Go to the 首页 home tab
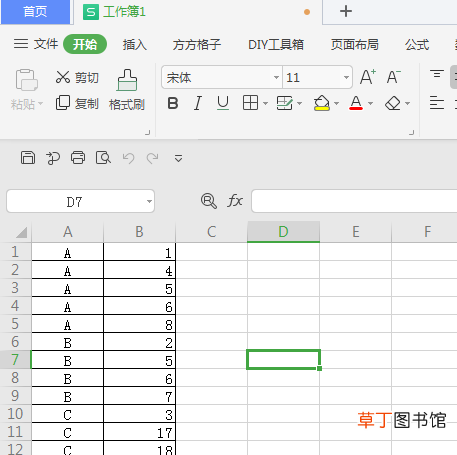Viewport: 457px width, 455px height. pos(35,12)
